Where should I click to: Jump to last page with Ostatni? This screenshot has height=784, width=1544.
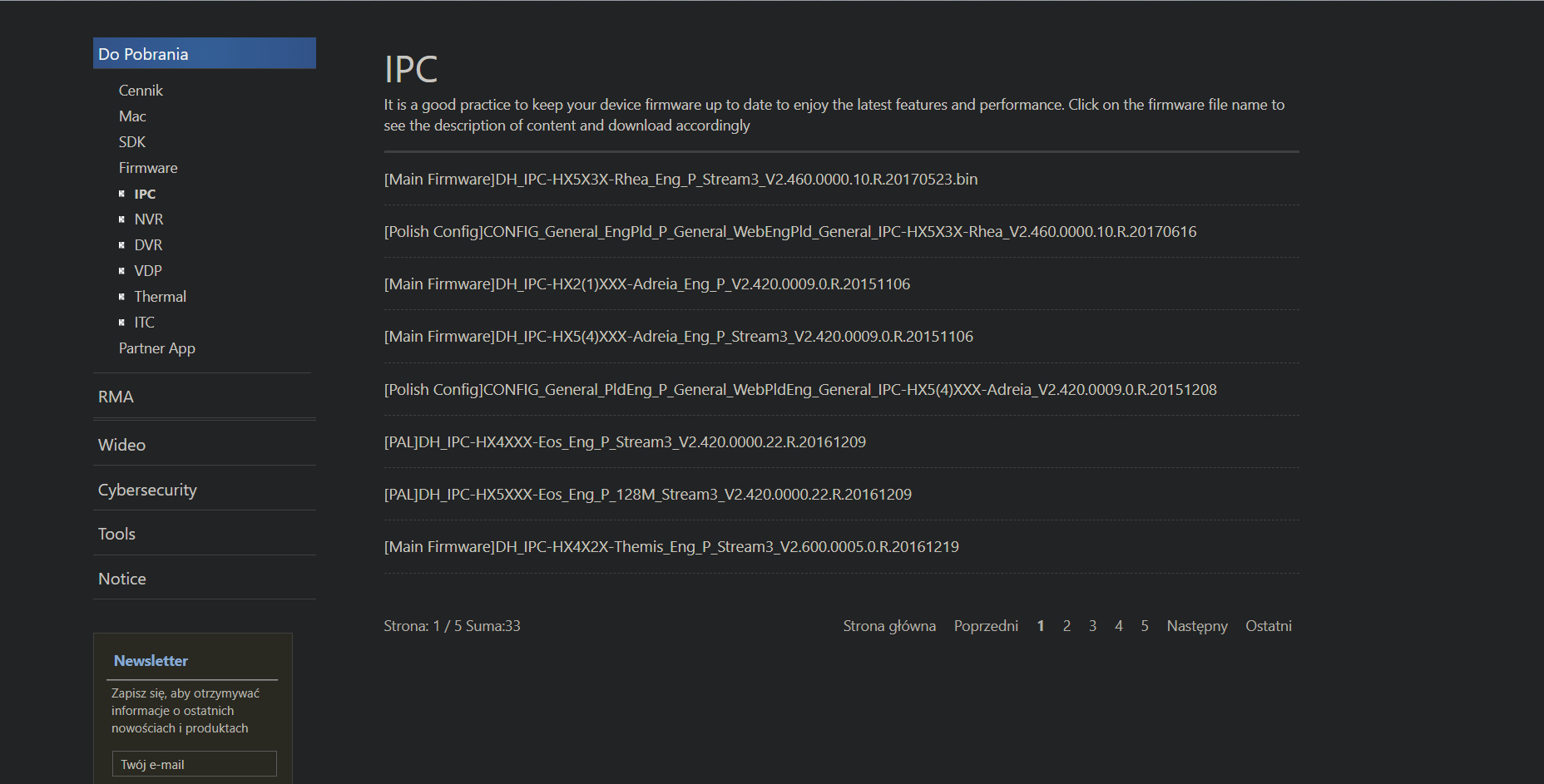pyautogui.click(x=1268, y=626)
